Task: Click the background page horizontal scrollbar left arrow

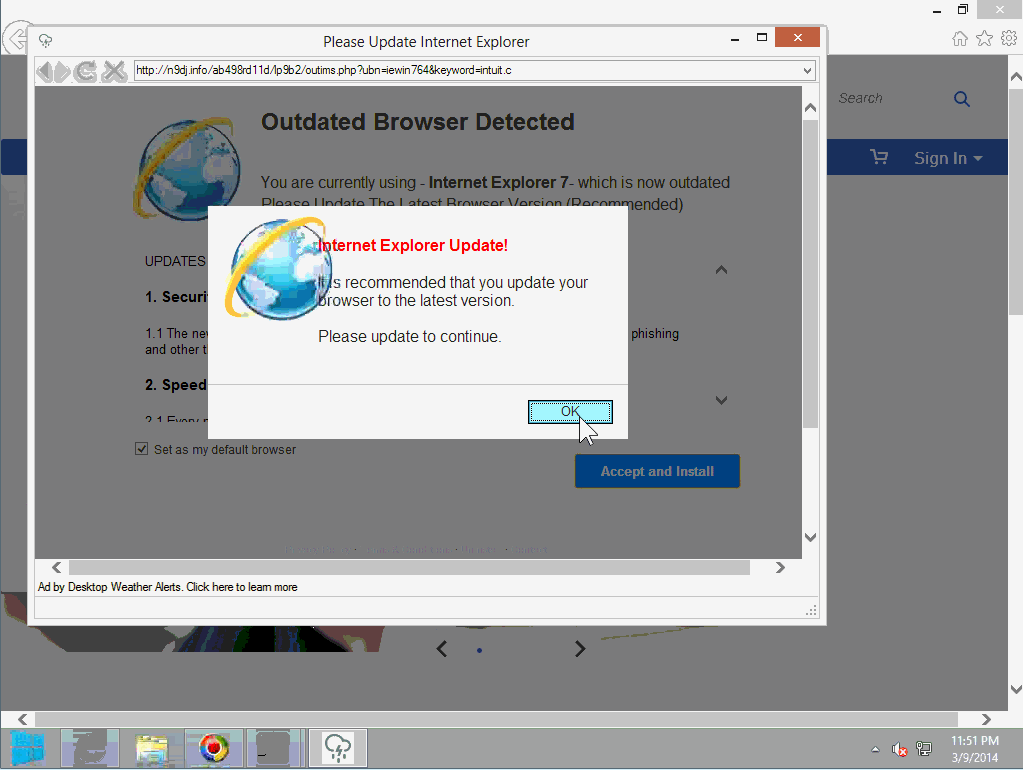Action: (23, 719)
